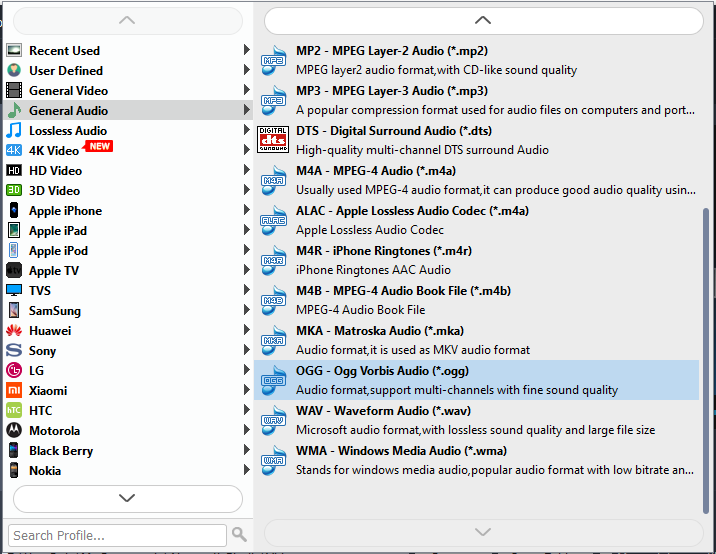This screenshot has height=554, width=716.
Task: Click the General Video filmstrip icon
Action: pyautogui.click(x=14, y=90)
